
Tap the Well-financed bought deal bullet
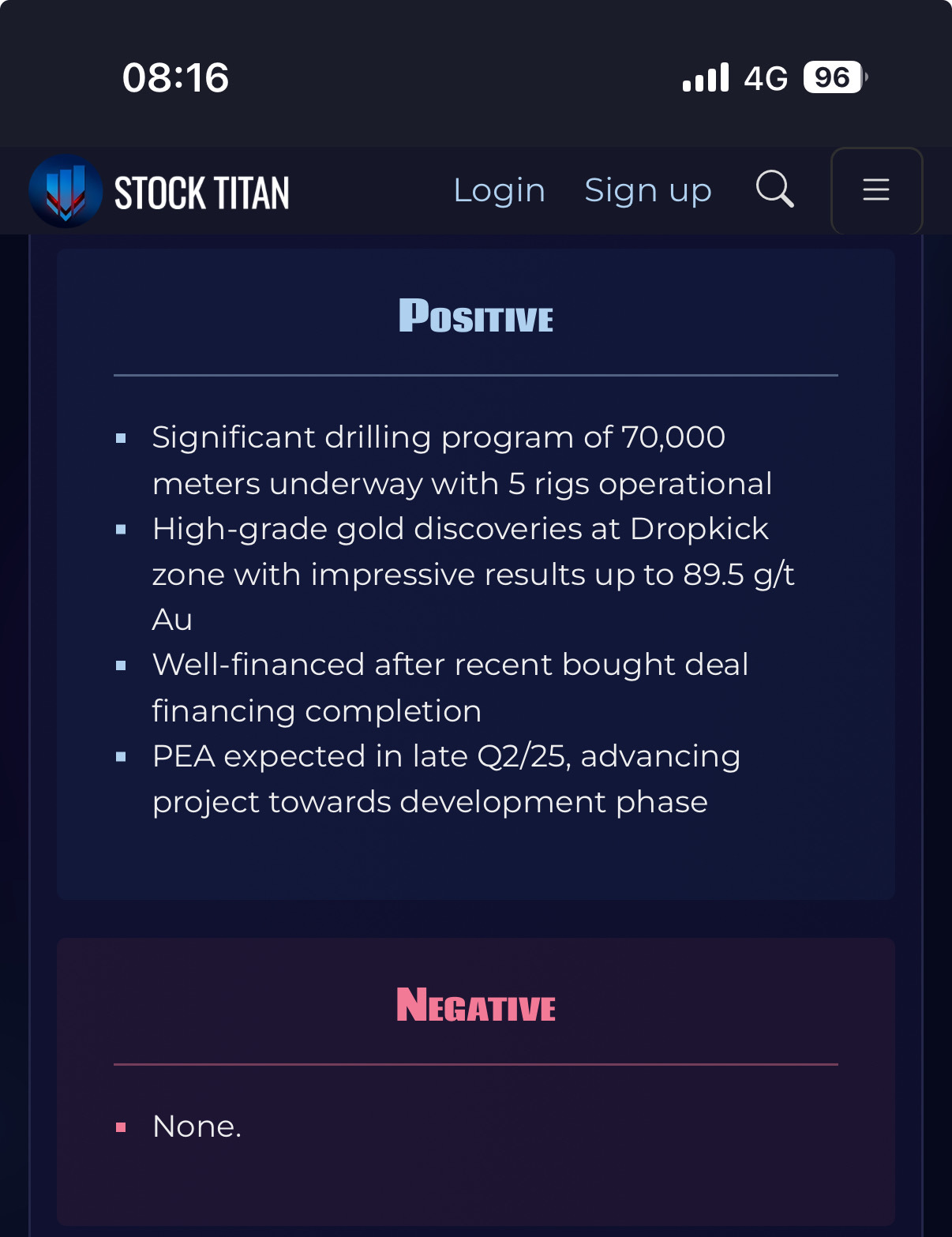click(450, 688)
